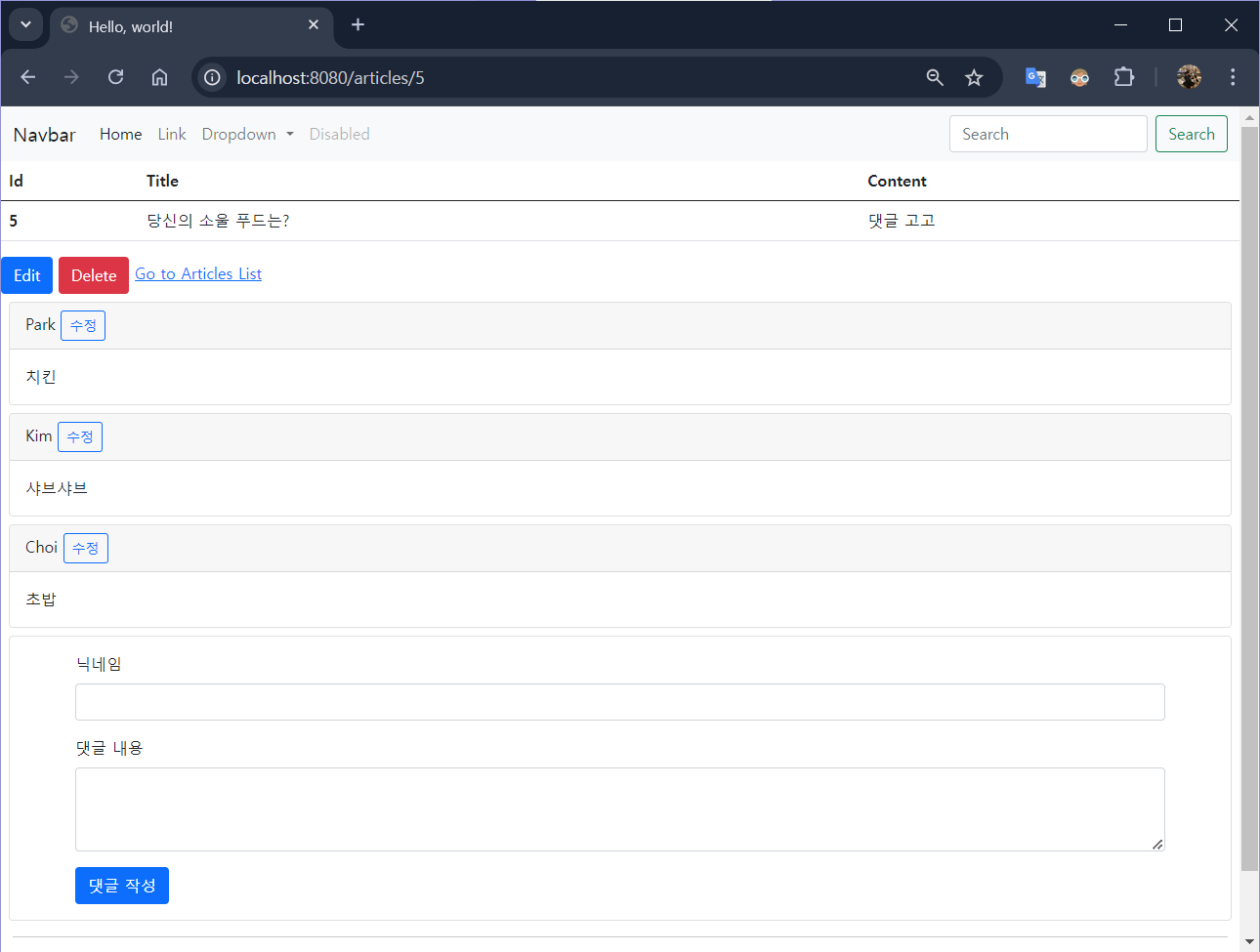Minimize the browser window
Image resolution: width=1260 pixels, height=952 pixels.
point(1120,24)
